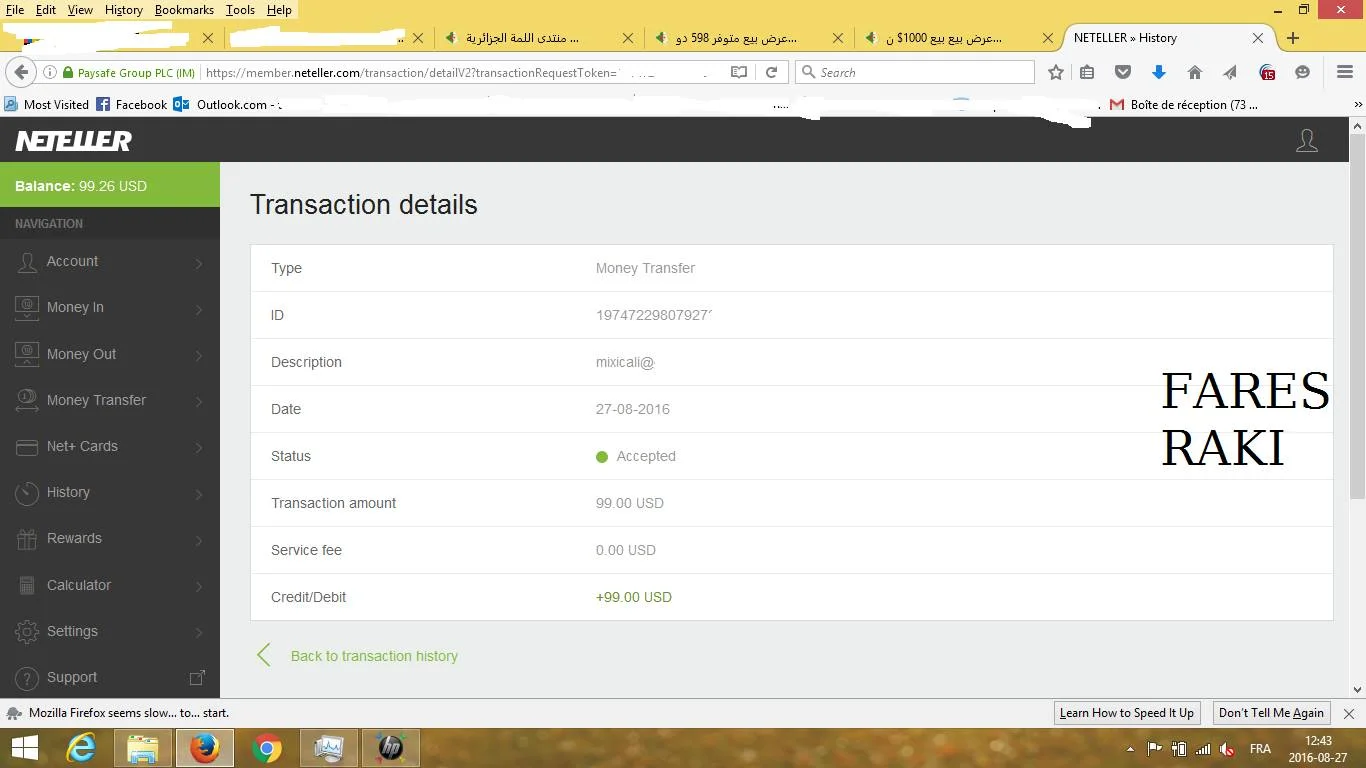This screenshot has width=1366, height=768.
Task: Click the Pocket save icon
Action: pyautogui.click(x=1123, y=72)
